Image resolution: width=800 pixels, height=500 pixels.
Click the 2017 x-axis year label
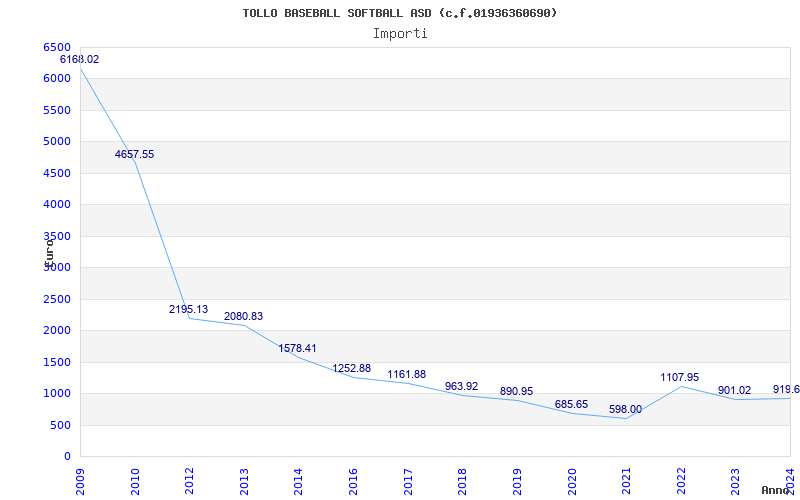pos(408,482)
